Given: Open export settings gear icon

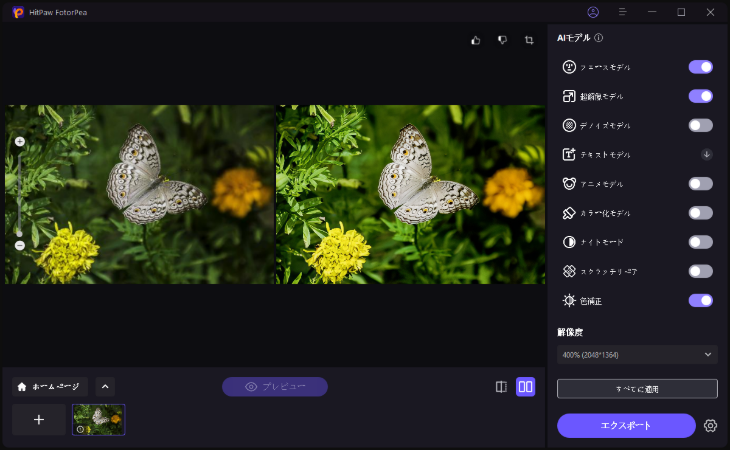Looking at the screenshot, I should (x=710, y=425).
